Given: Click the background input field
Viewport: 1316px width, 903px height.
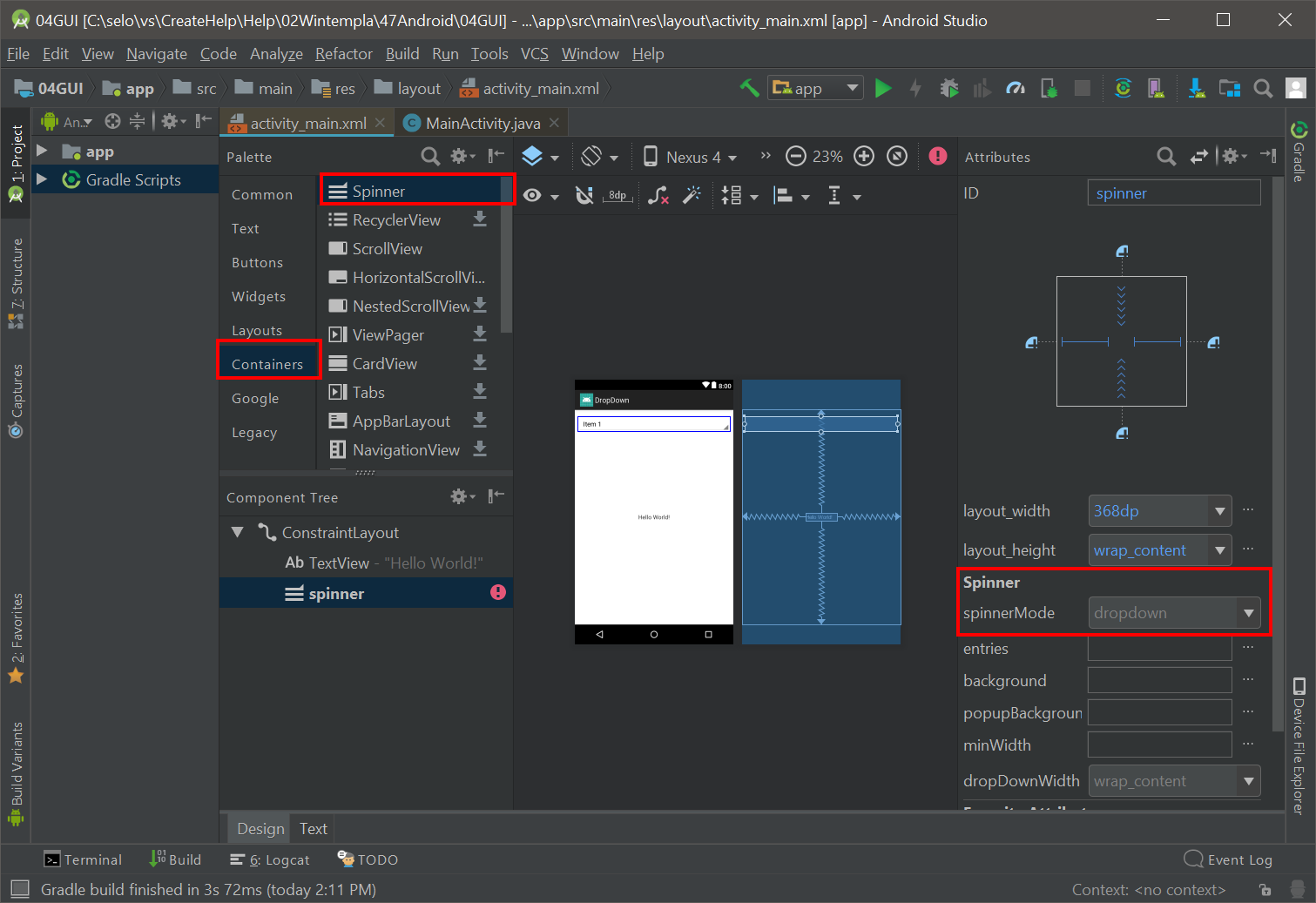Looking at the screenshot, I should click(1159, 680).
